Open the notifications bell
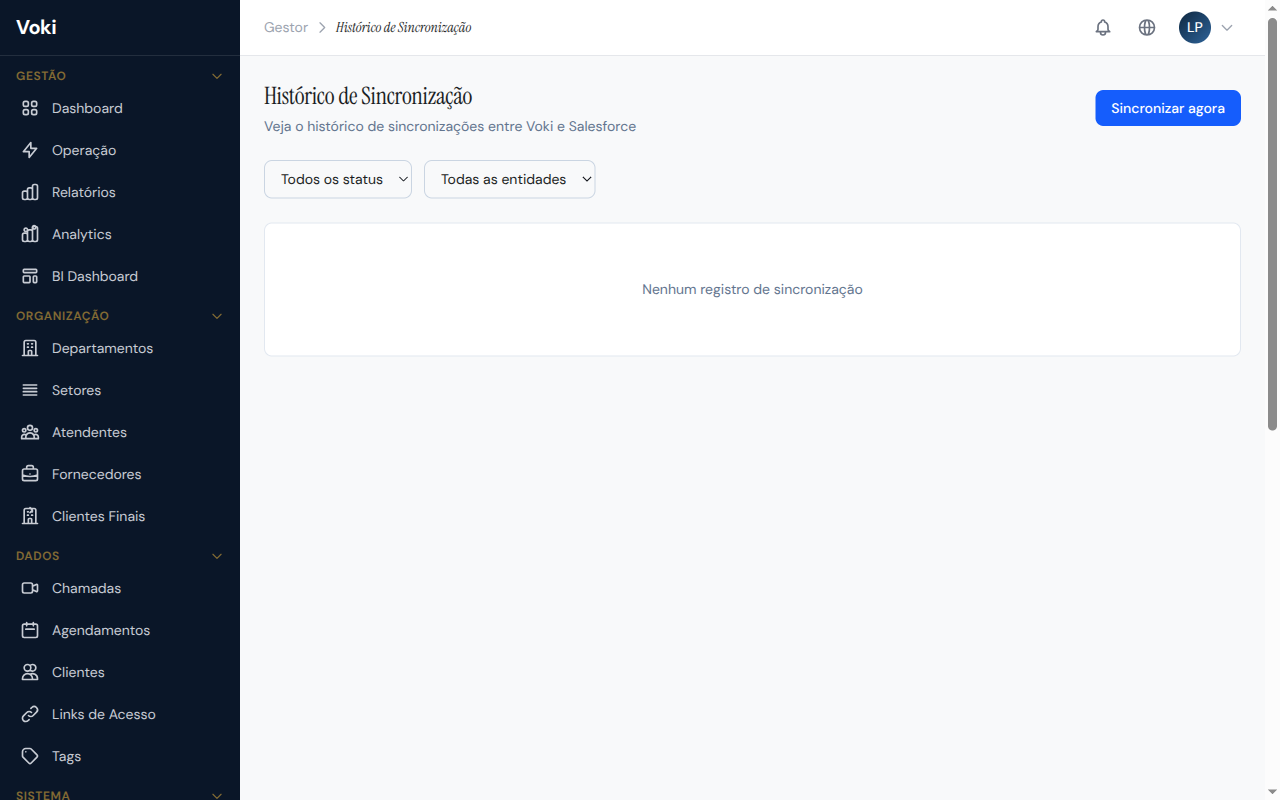The width and height of the screenshot is (1280, 800). point(1103,27)
